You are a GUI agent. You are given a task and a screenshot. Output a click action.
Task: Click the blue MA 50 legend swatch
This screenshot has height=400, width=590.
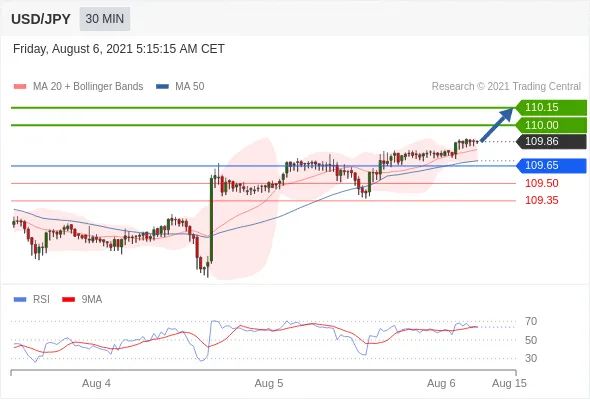(162, 87)
